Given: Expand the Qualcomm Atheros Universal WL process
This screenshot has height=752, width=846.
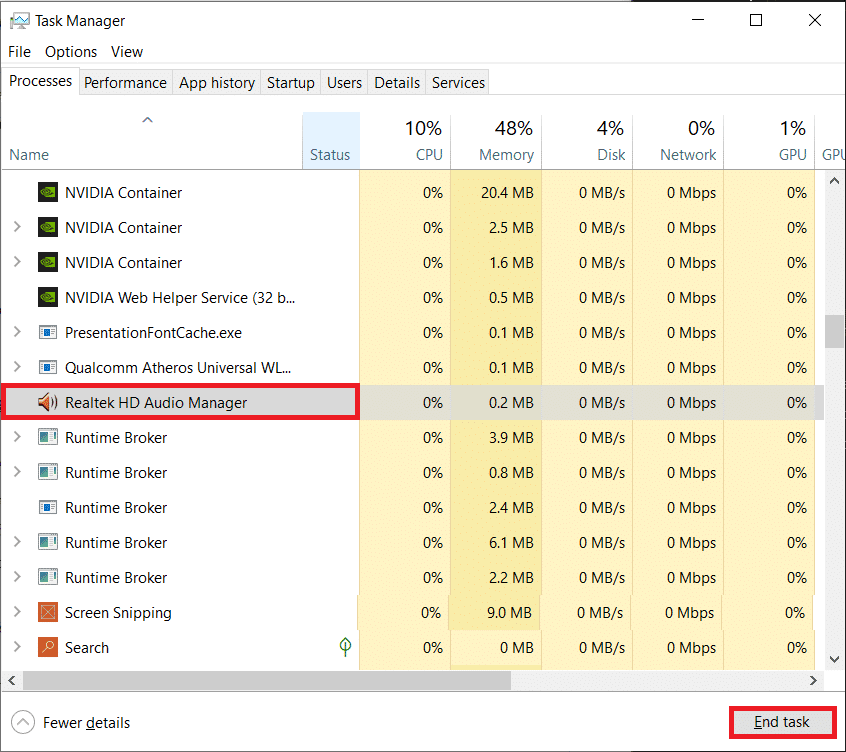Looking at the screenshot, I should point(16,367).
